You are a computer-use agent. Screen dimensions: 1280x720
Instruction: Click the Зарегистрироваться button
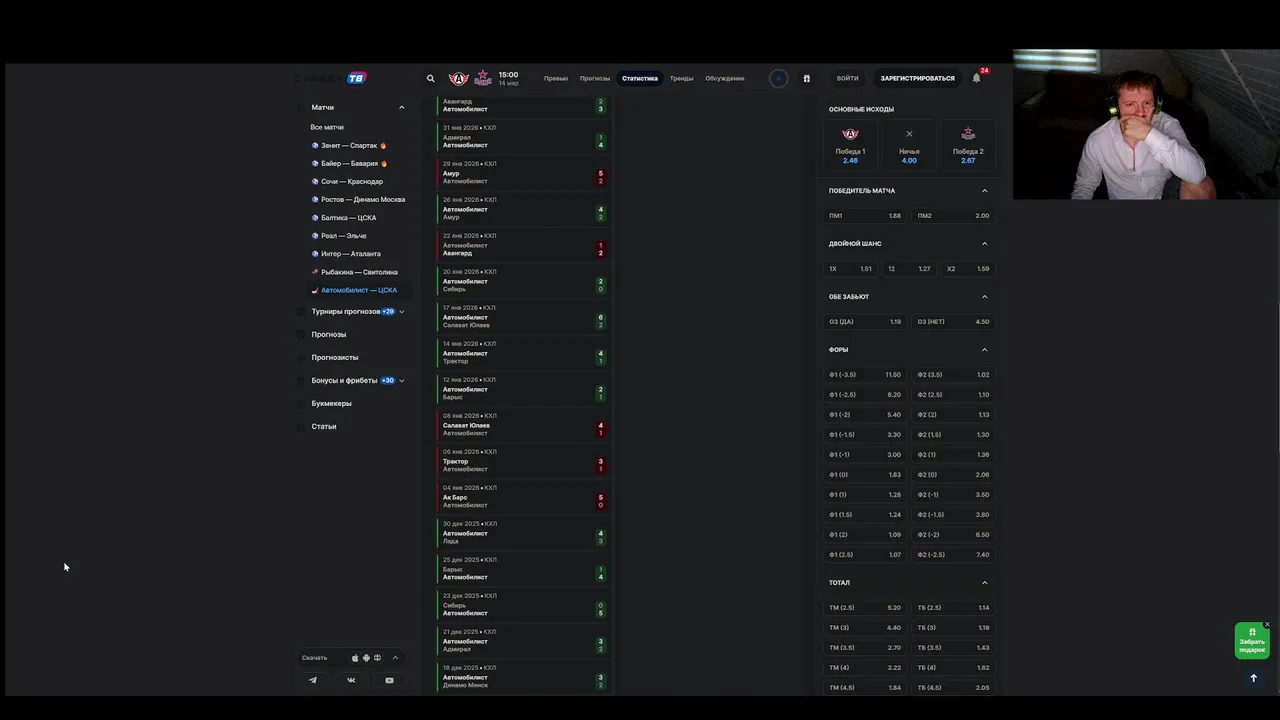pos(917,78)
